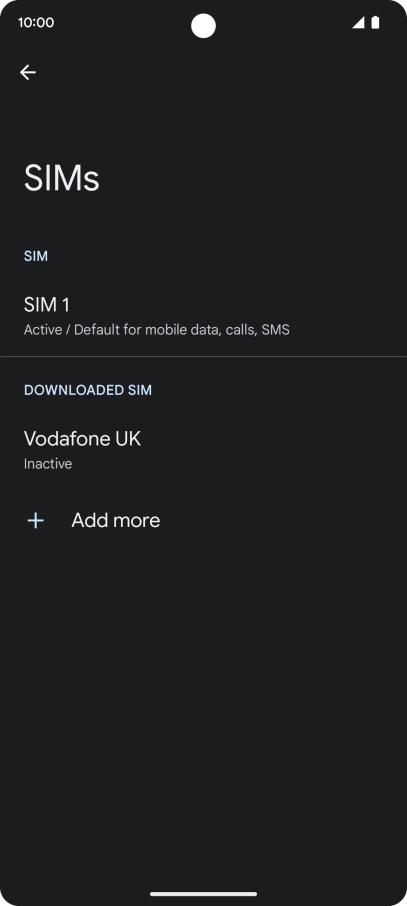Tap the 10:00 clock in status bar
The height and width of the screenshot is (906, 407).
tap(36, 23)
